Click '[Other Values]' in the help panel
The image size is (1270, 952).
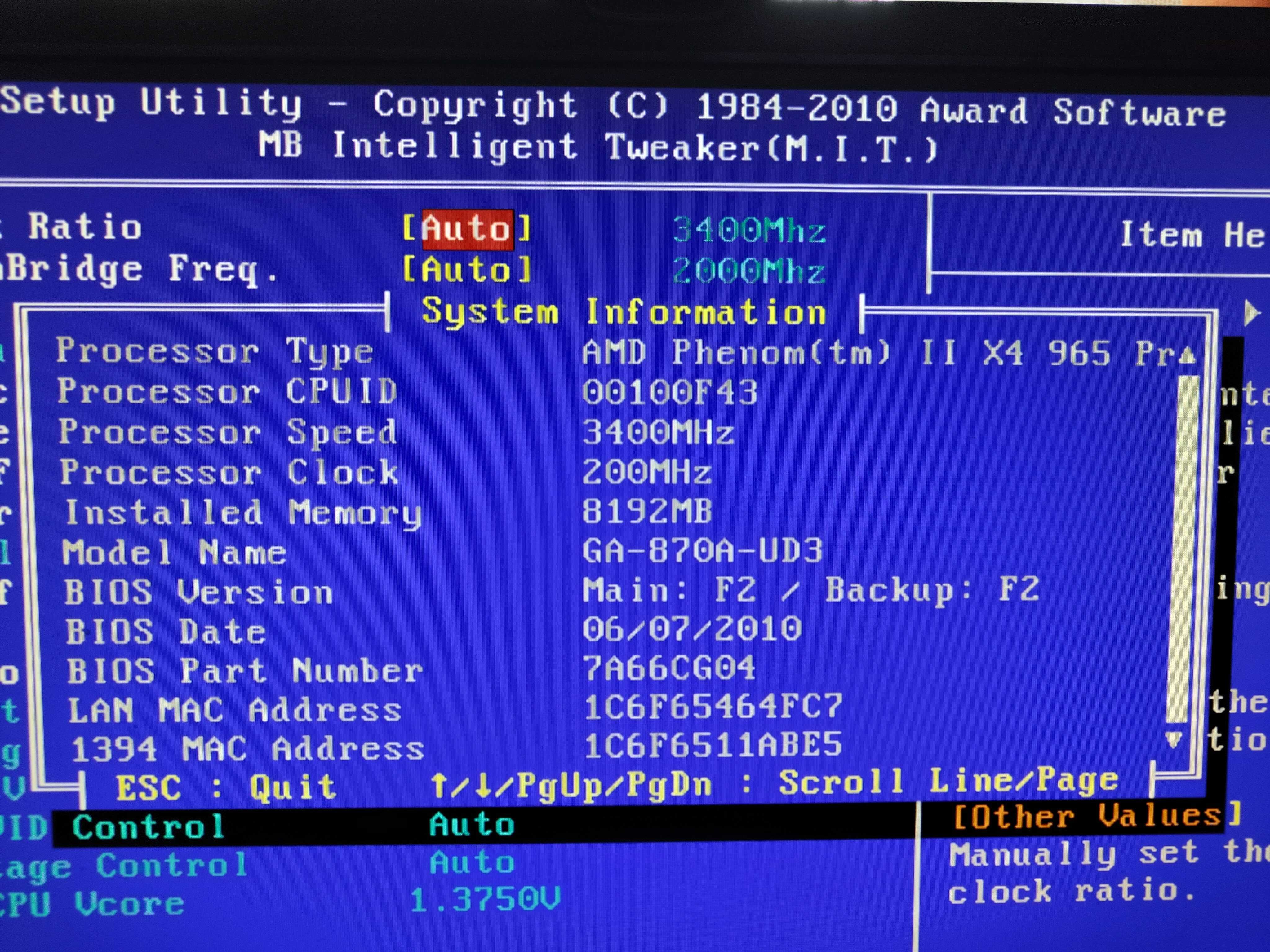[1097, 816]
